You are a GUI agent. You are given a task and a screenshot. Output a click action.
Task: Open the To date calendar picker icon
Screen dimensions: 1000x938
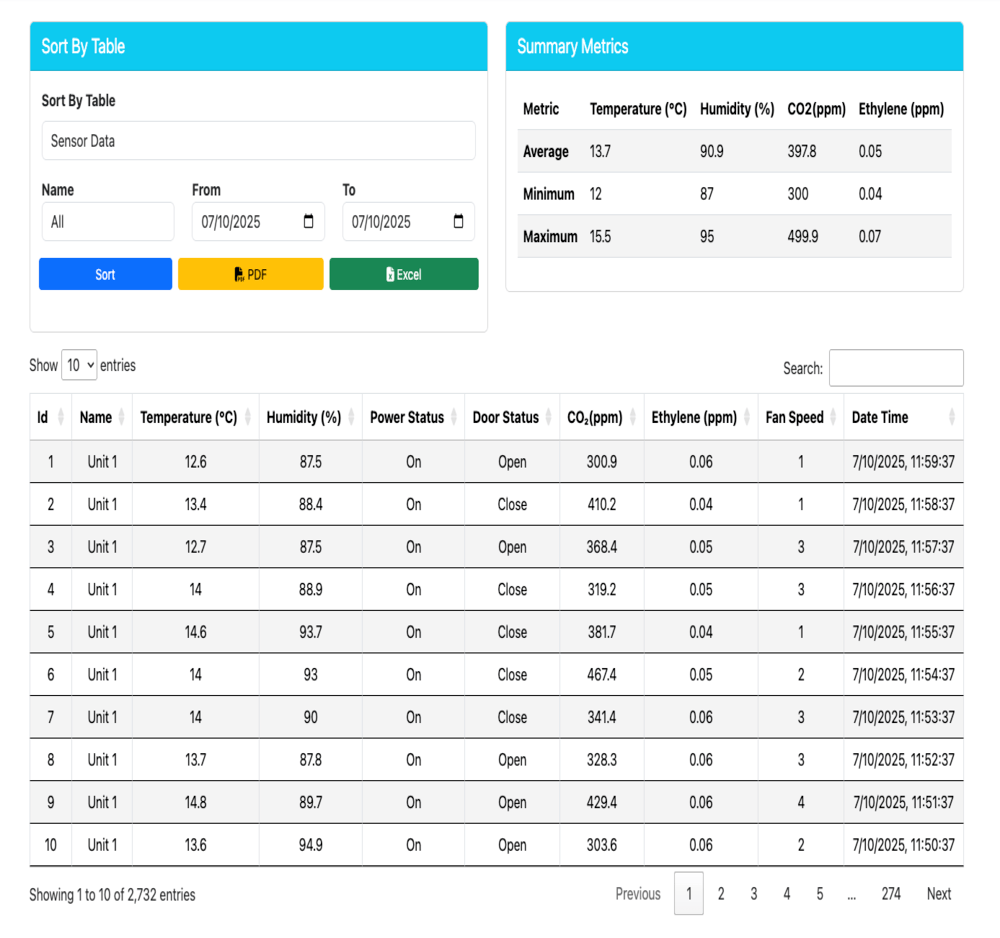pyautogui.click(x=459, y=222)
